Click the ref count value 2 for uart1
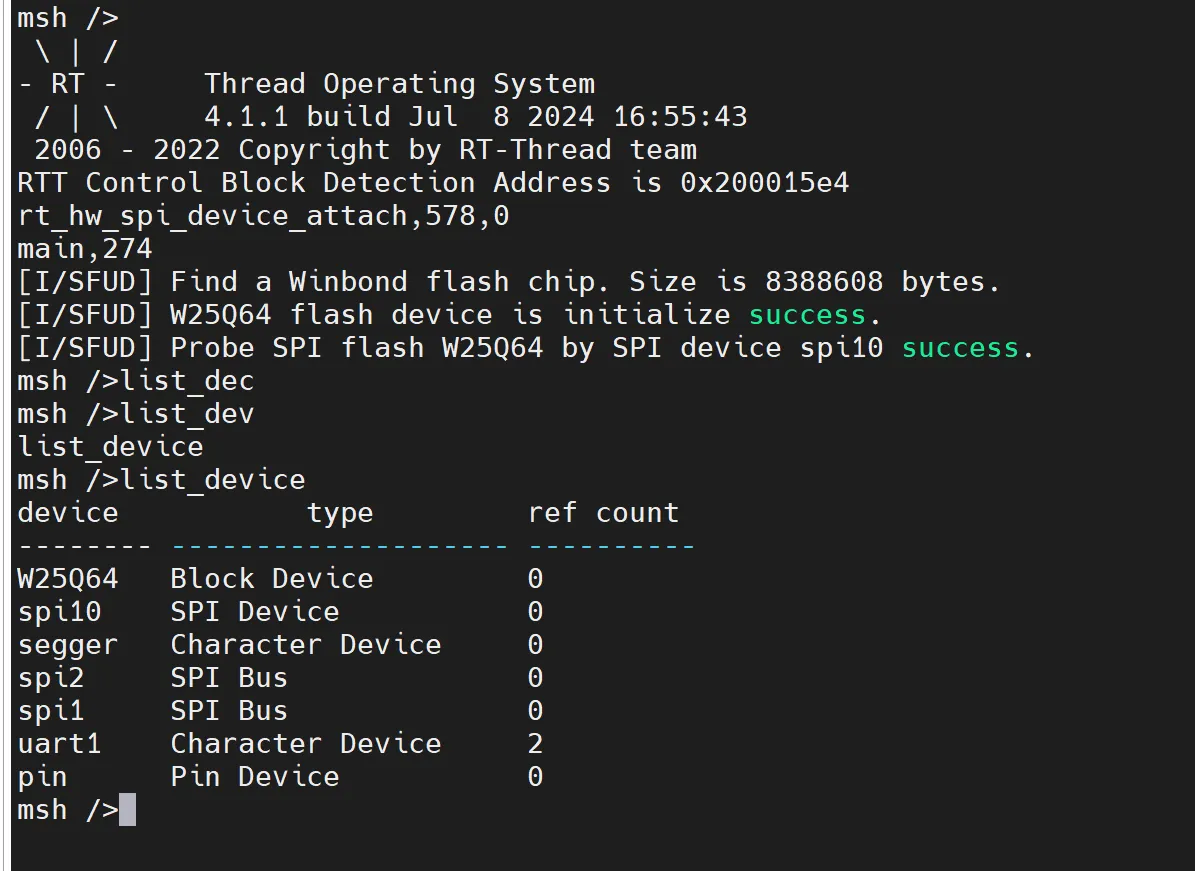The height and width of the screenshot is (871, 1195). [x=535, y=744]
